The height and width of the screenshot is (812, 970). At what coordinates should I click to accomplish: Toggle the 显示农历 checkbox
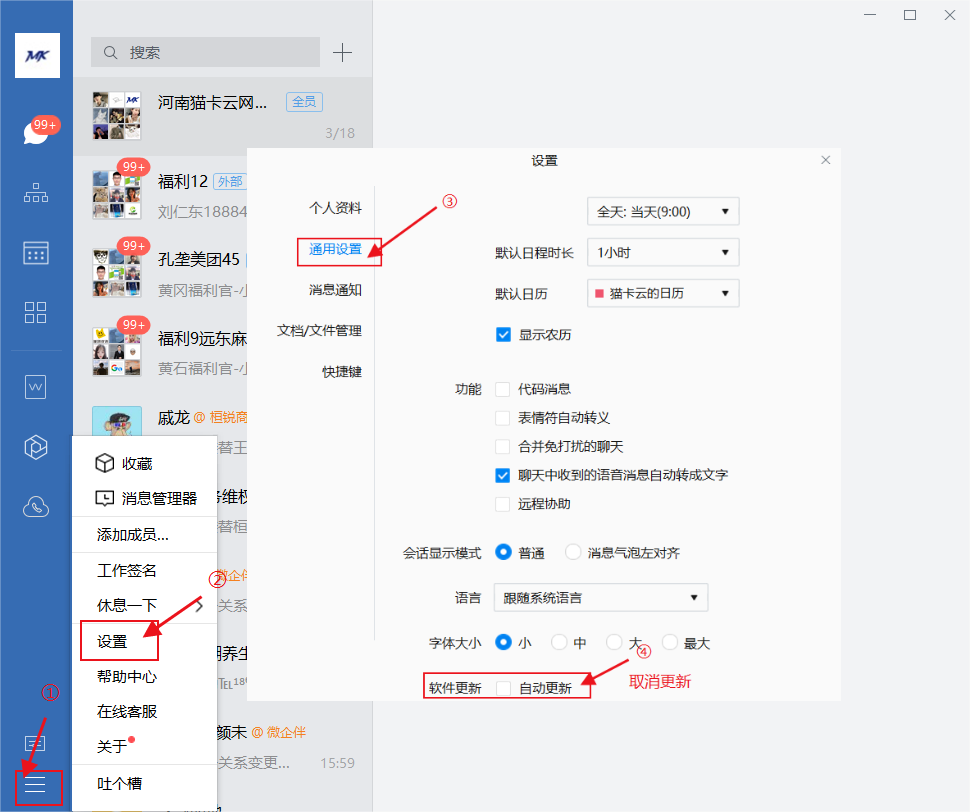(503, 335)
